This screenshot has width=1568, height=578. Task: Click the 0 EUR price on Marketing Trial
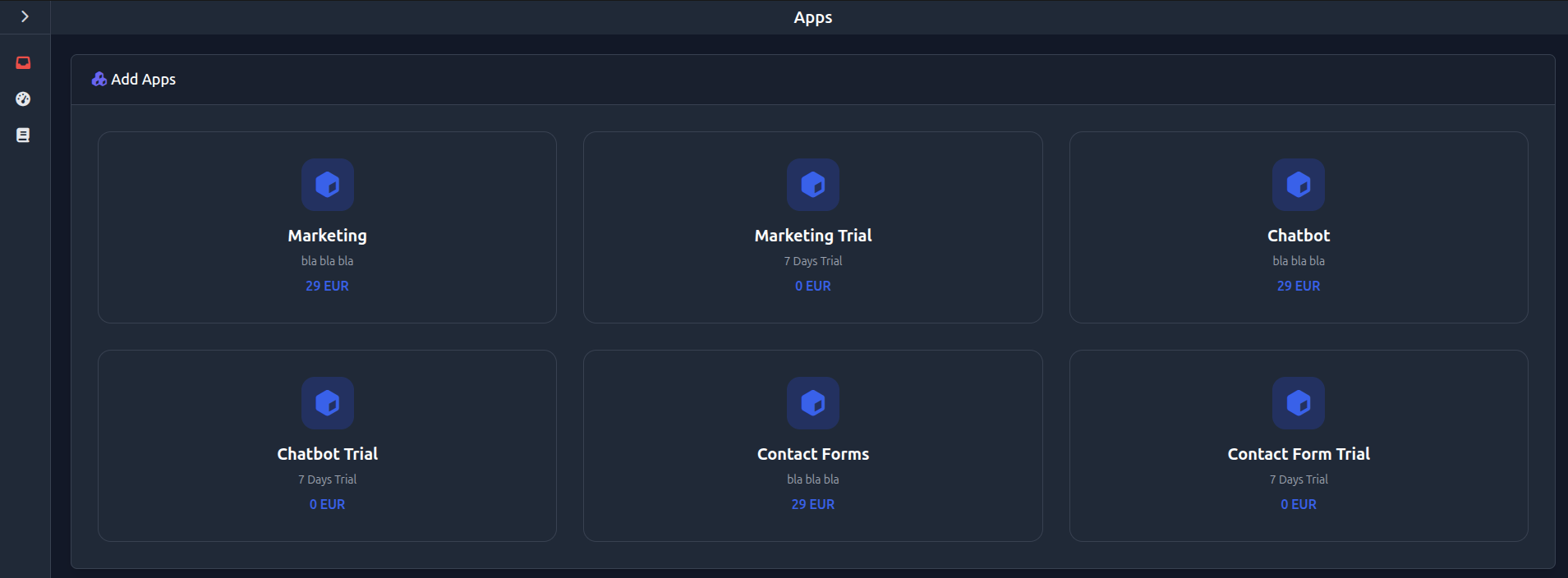click(x=812, y=286)
